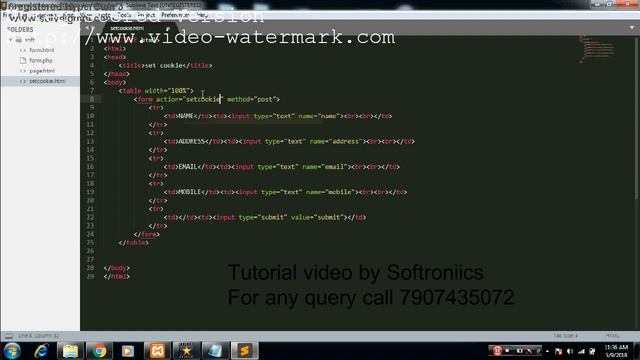The height and width of the screenshot is (360, 640).
Task: Click the FOLDERS sidebar header
Action: click(20, 30)
